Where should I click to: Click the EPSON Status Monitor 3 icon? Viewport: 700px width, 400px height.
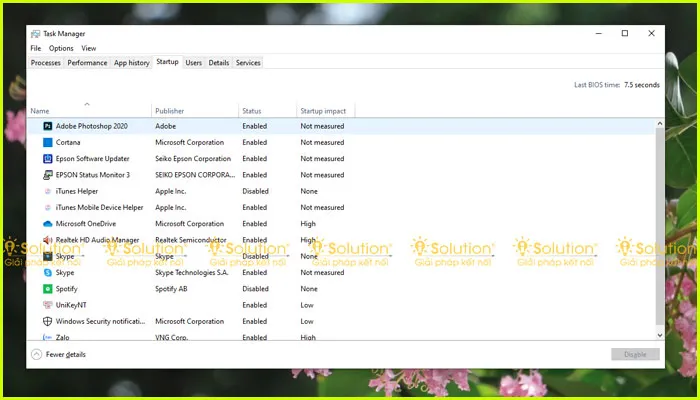(47, 175)
